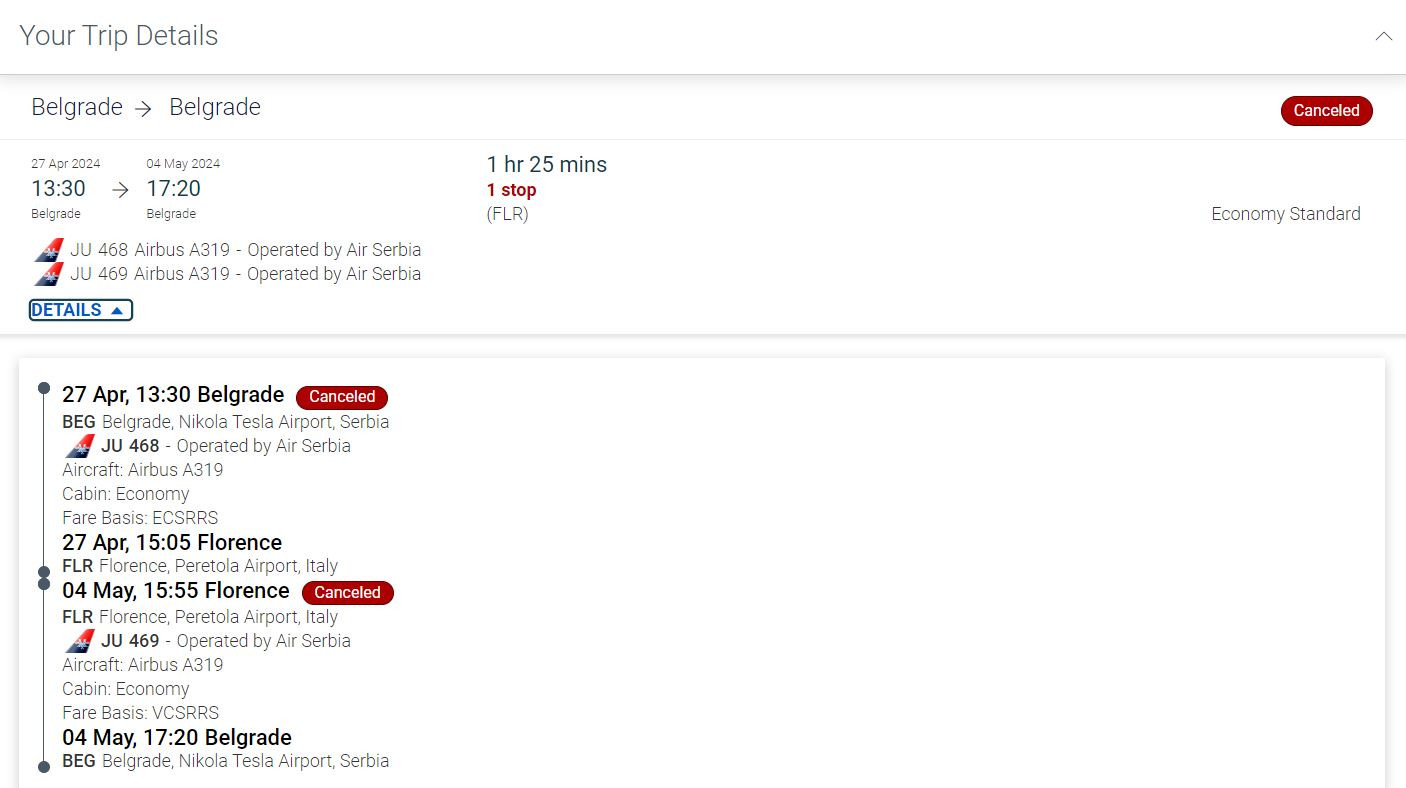Click the Air Serbia icon in JU 468 details
1406x788 pixels.
[80, 446]
